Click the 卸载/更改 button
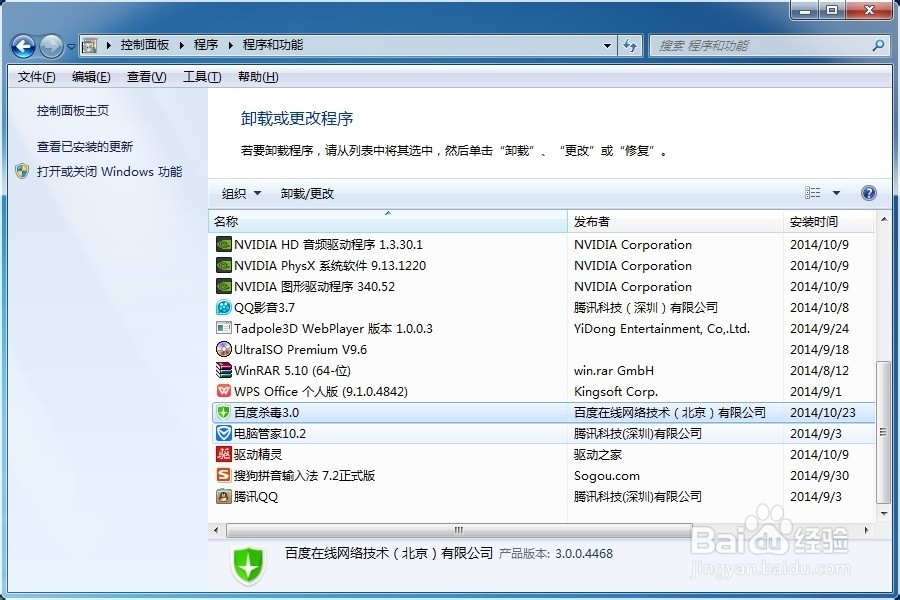This screenshot has height=600, width=900. (x=307, y=193)
